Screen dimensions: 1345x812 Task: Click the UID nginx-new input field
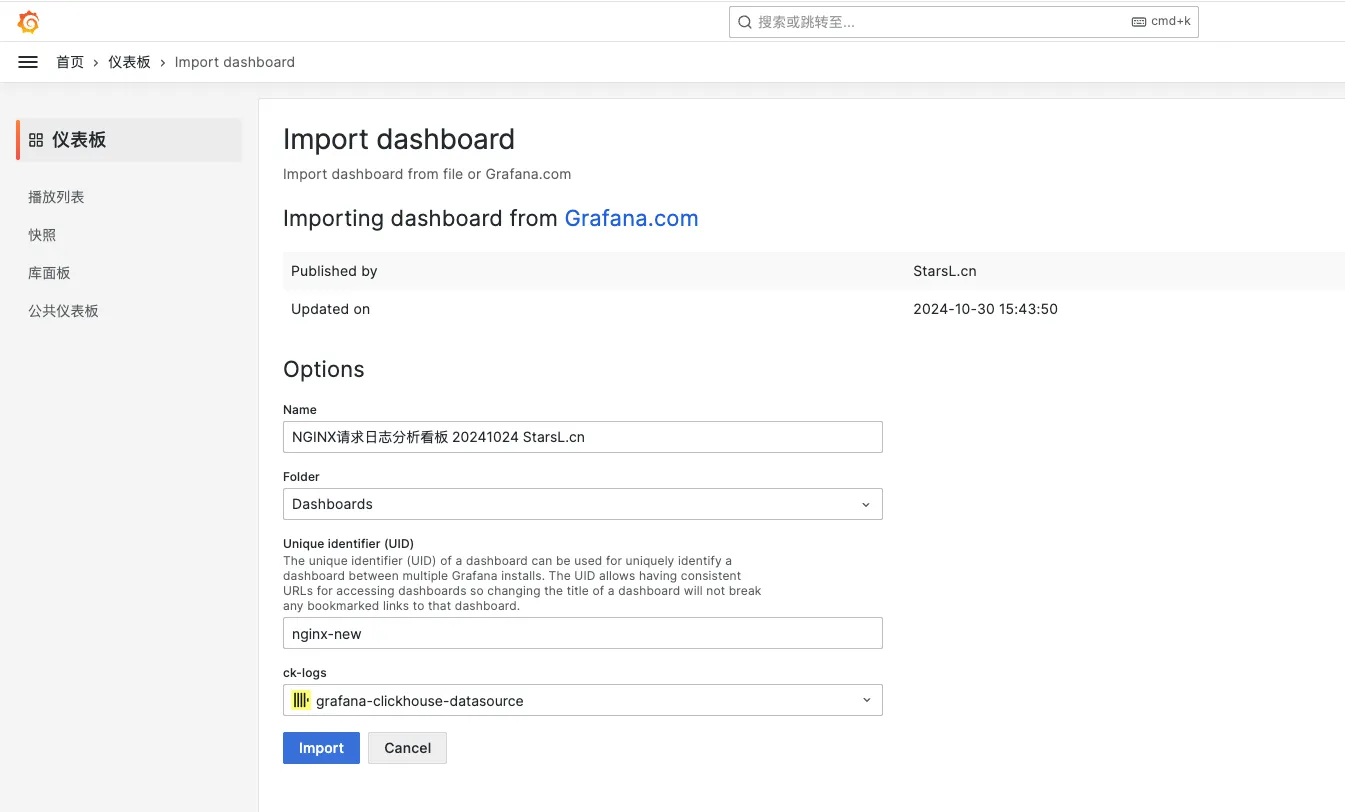tap(582, 633)
